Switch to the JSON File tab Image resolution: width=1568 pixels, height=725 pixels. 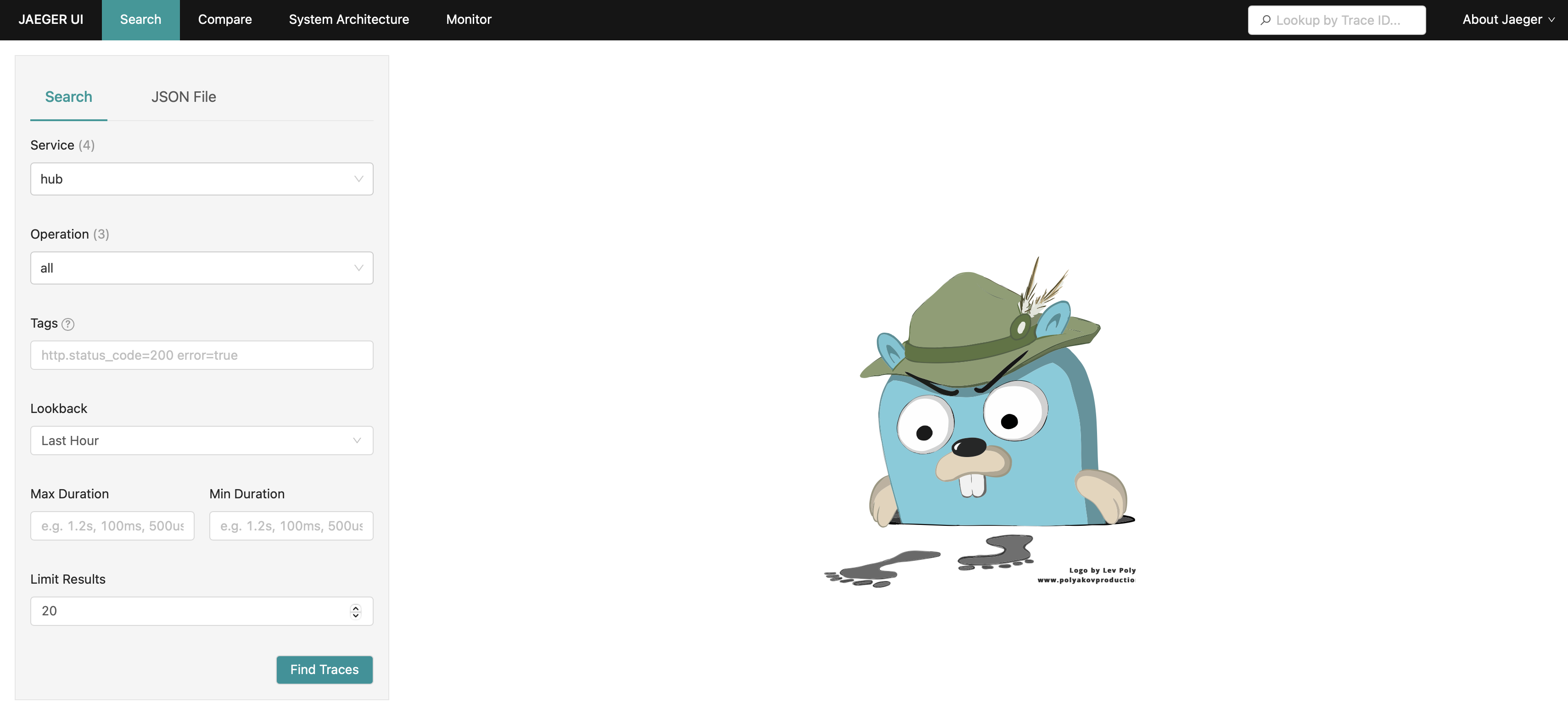pos(183,97)
